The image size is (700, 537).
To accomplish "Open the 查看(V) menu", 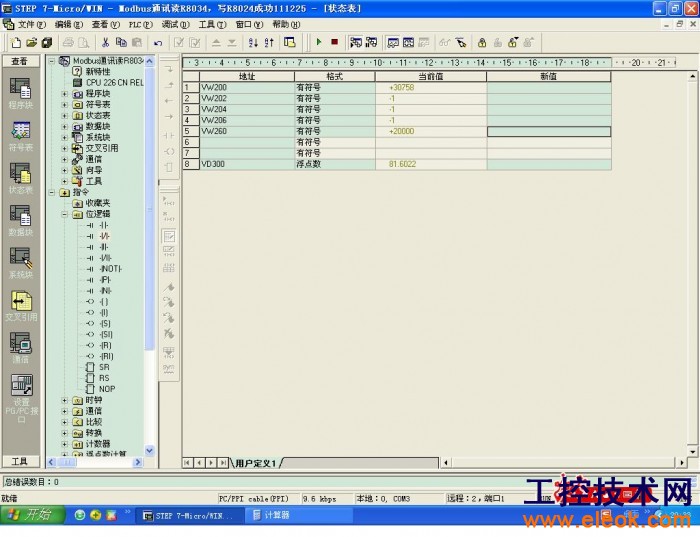I will [106, 25].
